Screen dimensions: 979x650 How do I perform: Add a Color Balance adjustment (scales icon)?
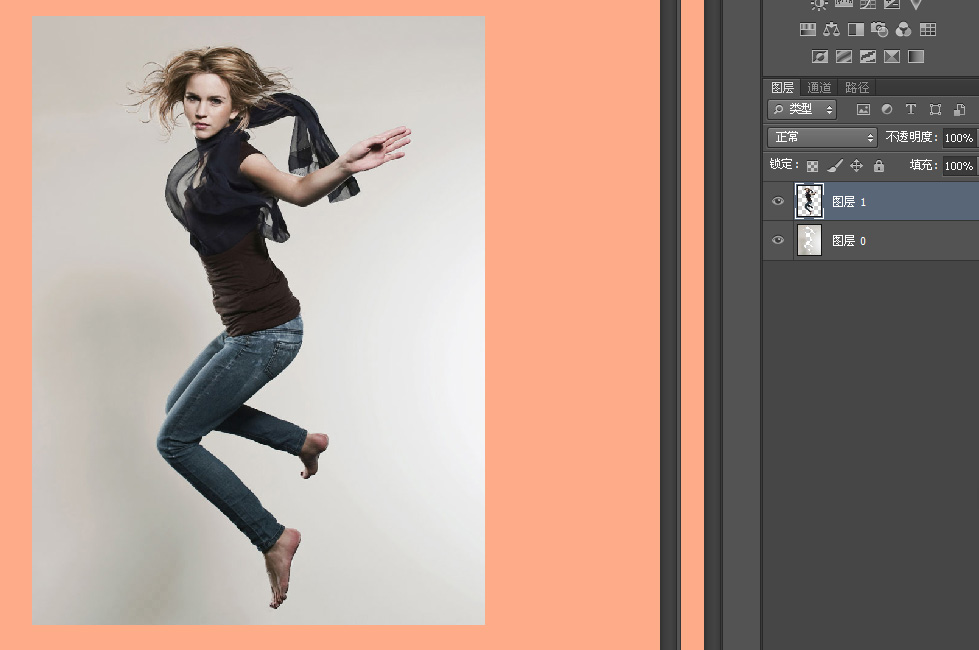832,30
